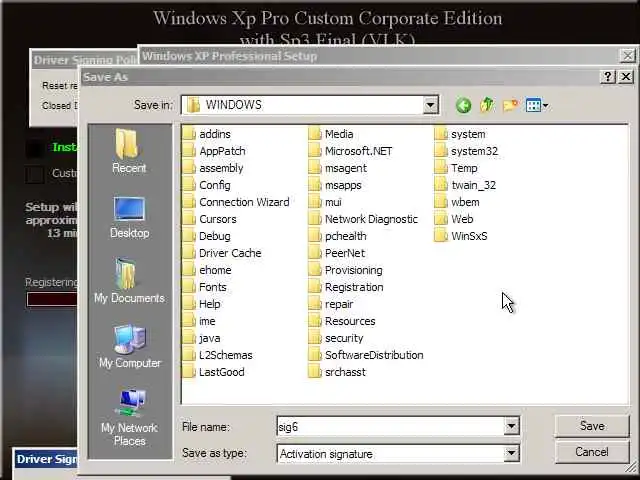Select the msapps folder
This screenshot has height=480, width=640.
335,185
